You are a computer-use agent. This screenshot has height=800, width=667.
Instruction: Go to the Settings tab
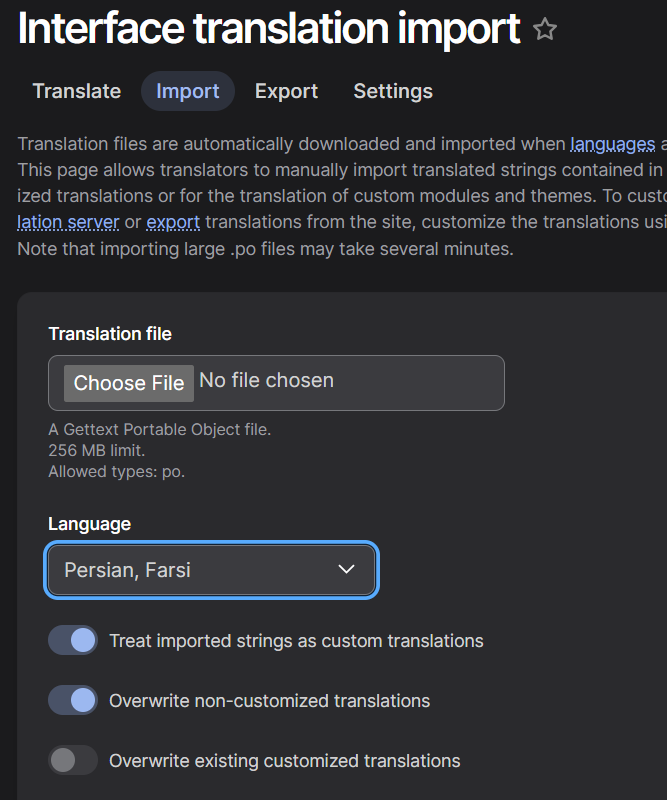[x=392, y=91]
